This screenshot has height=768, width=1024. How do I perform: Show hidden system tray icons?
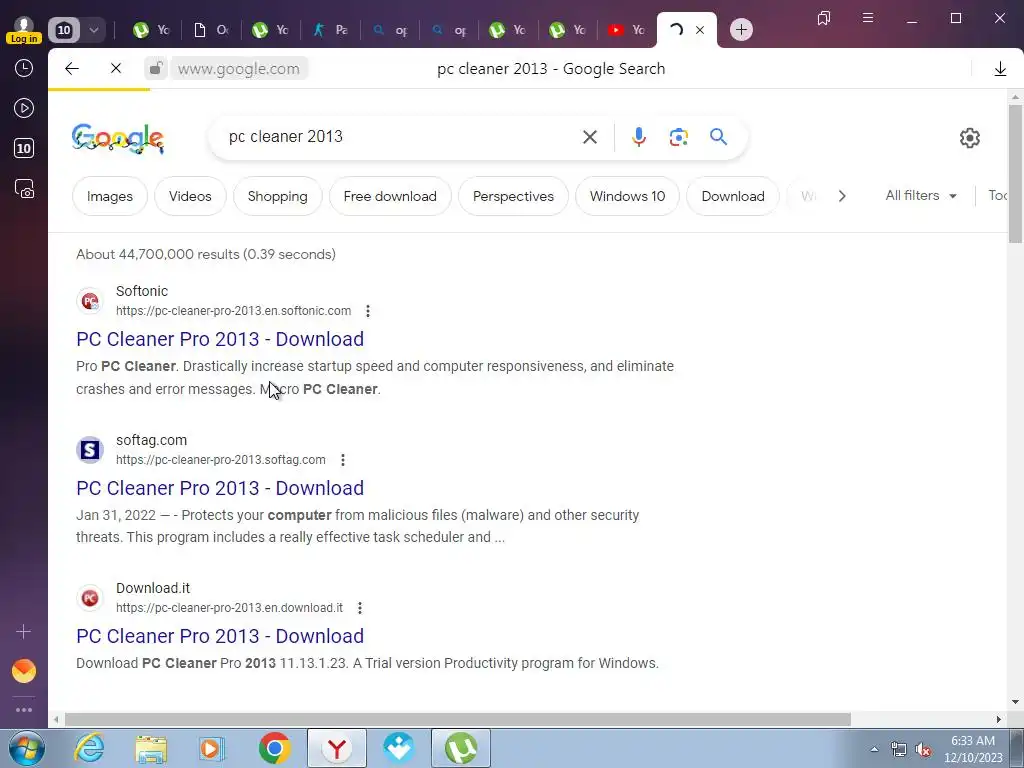(x=874, y=749)
